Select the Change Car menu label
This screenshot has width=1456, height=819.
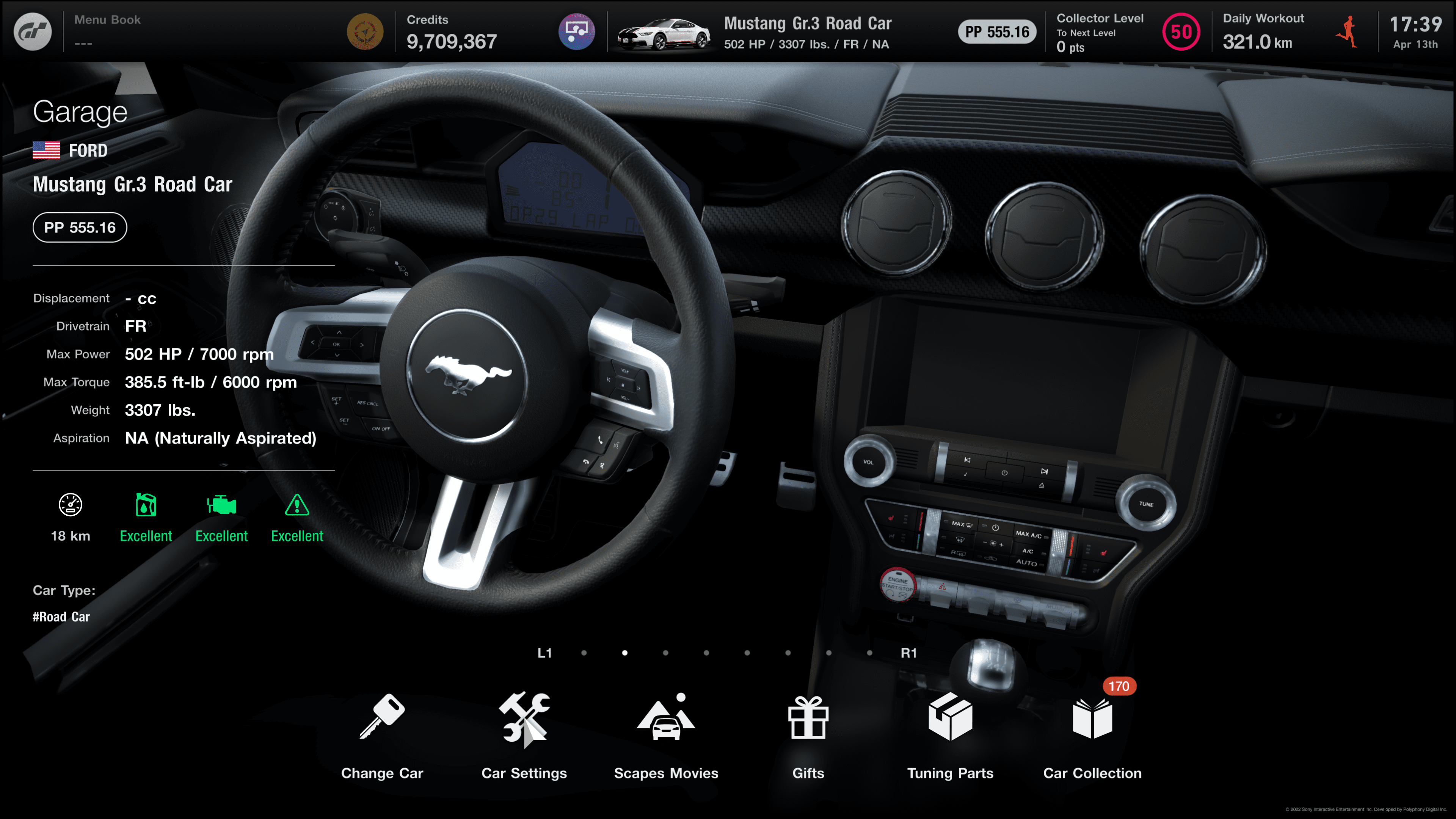pos(382,773)
